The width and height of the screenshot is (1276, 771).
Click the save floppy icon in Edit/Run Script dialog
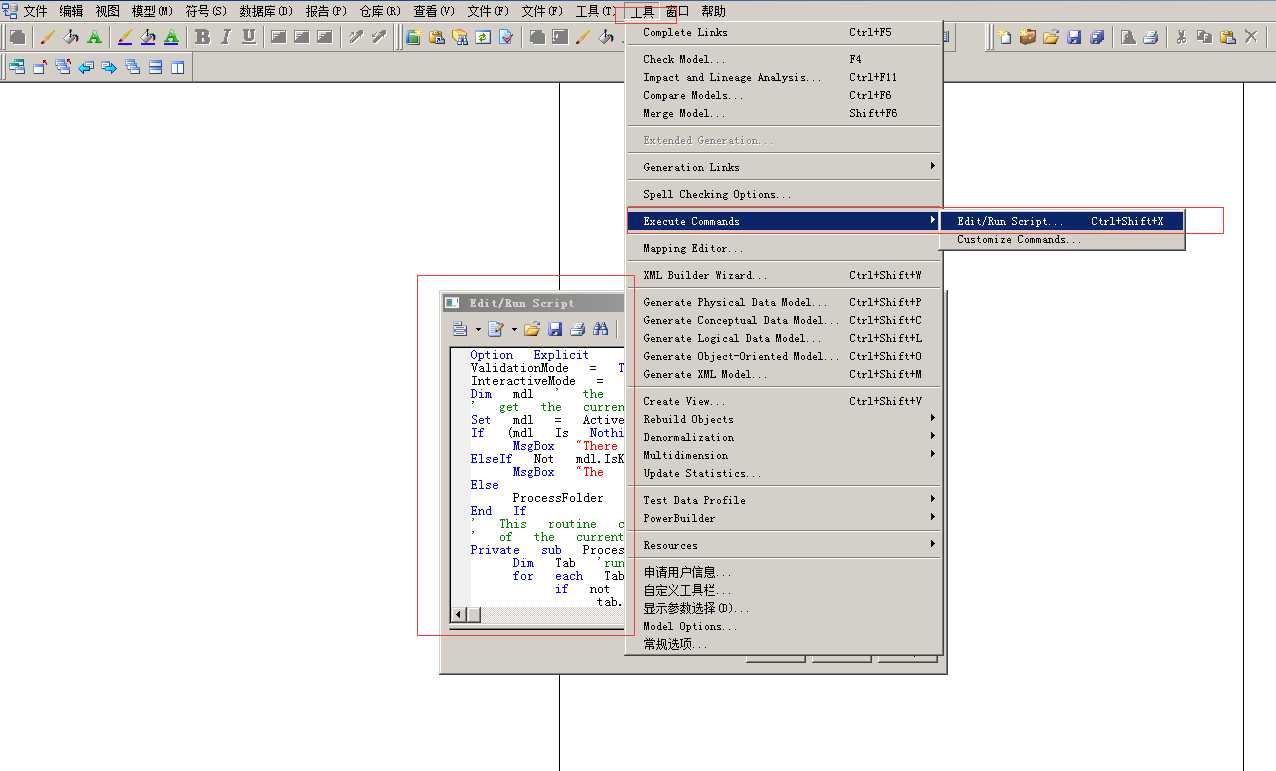point(555,328)
